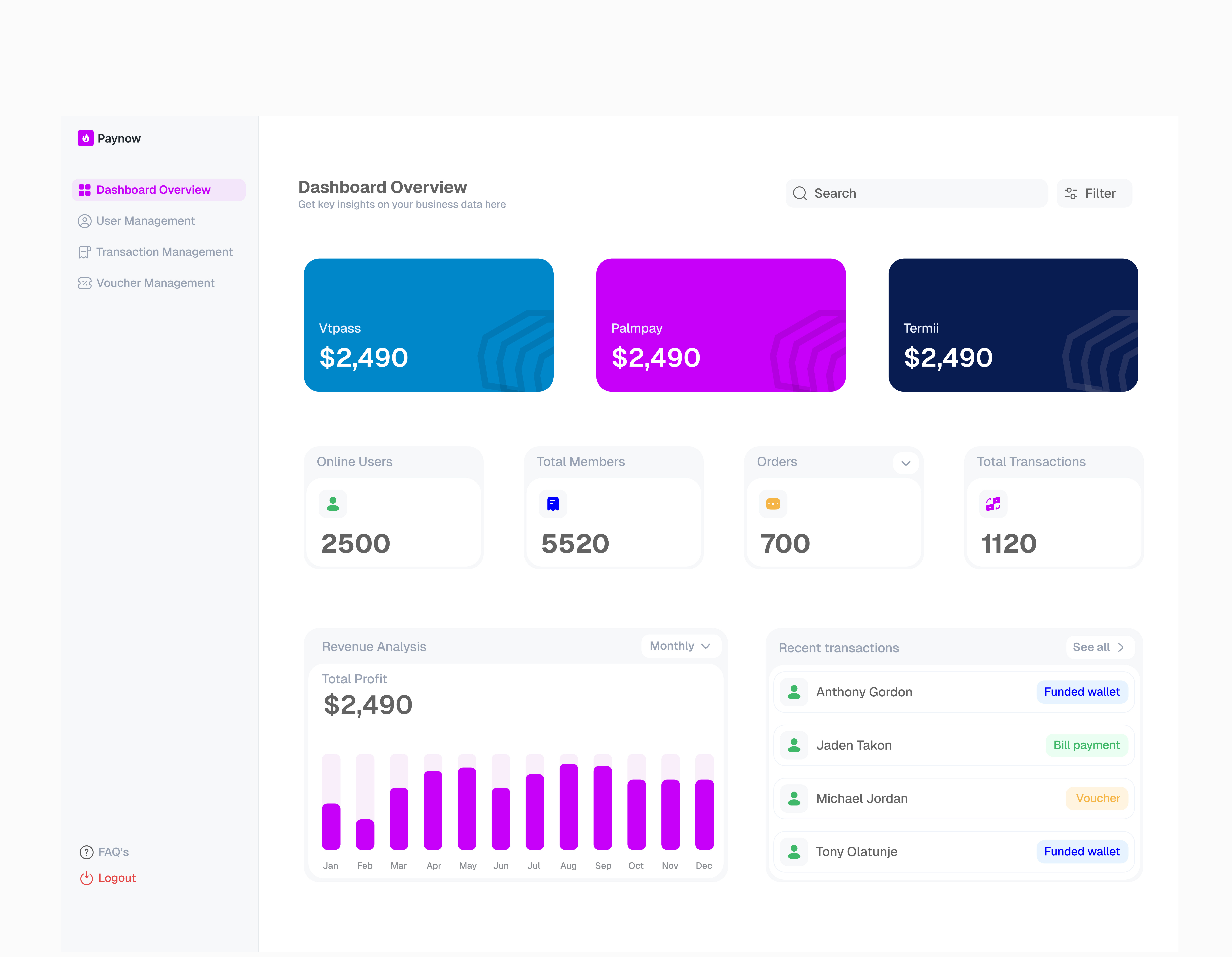Select the Vtpass balance card

tap(429, 325)
